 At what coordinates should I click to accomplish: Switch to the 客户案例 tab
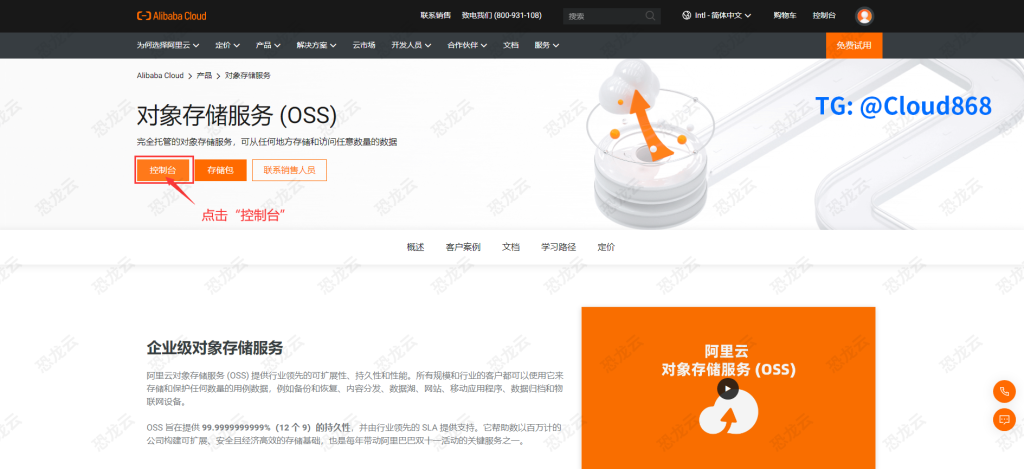(463, 247)
